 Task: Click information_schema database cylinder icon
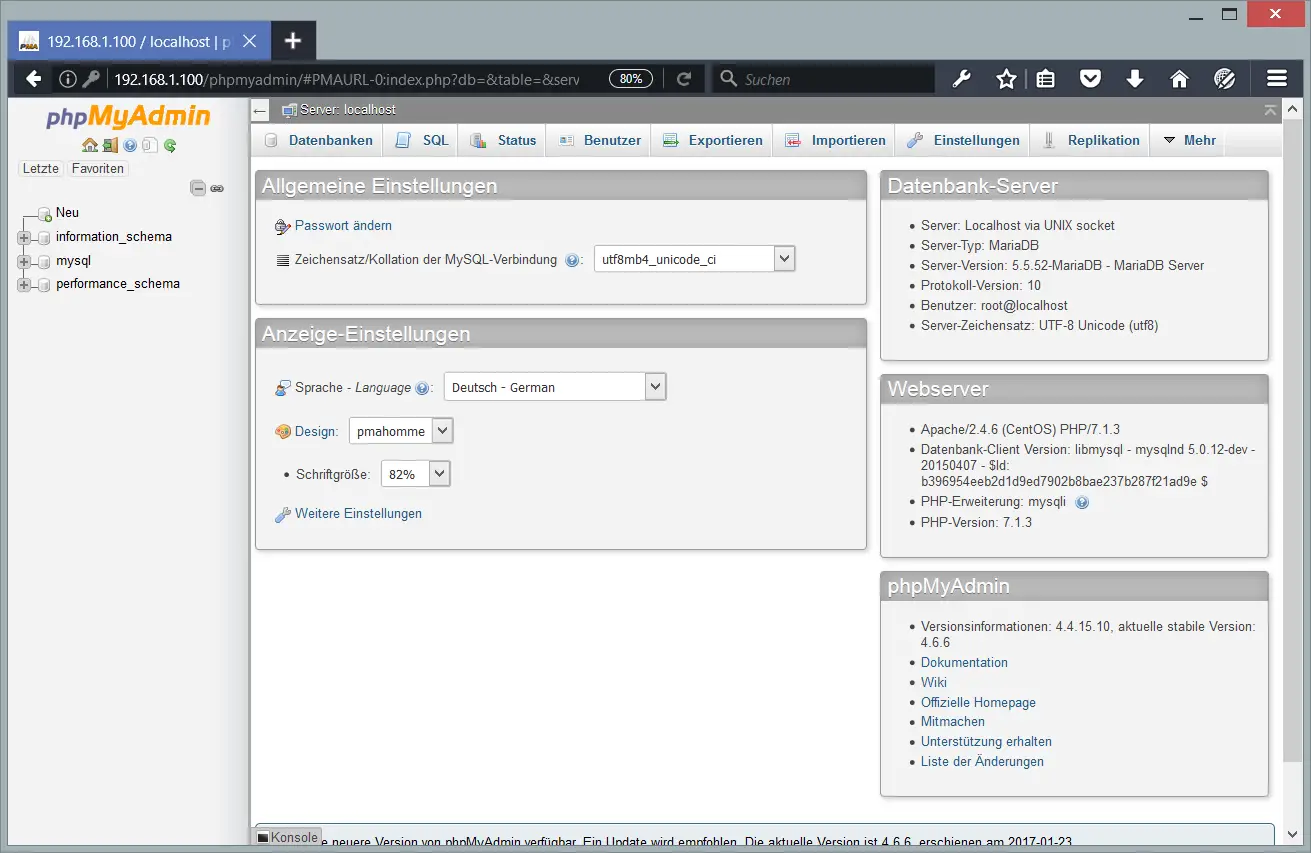coord(44,237)
